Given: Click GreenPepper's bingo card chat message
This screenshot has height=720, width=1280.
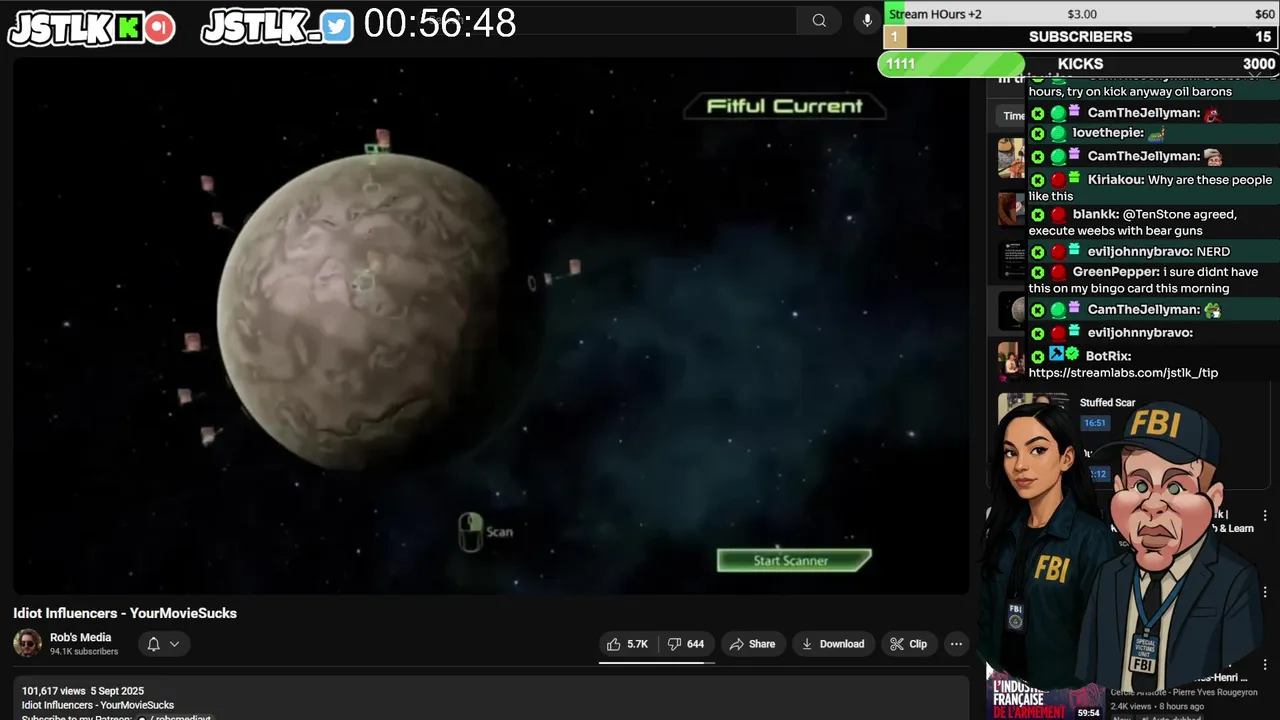Looking at the screenshot, I should (1151, 280).
